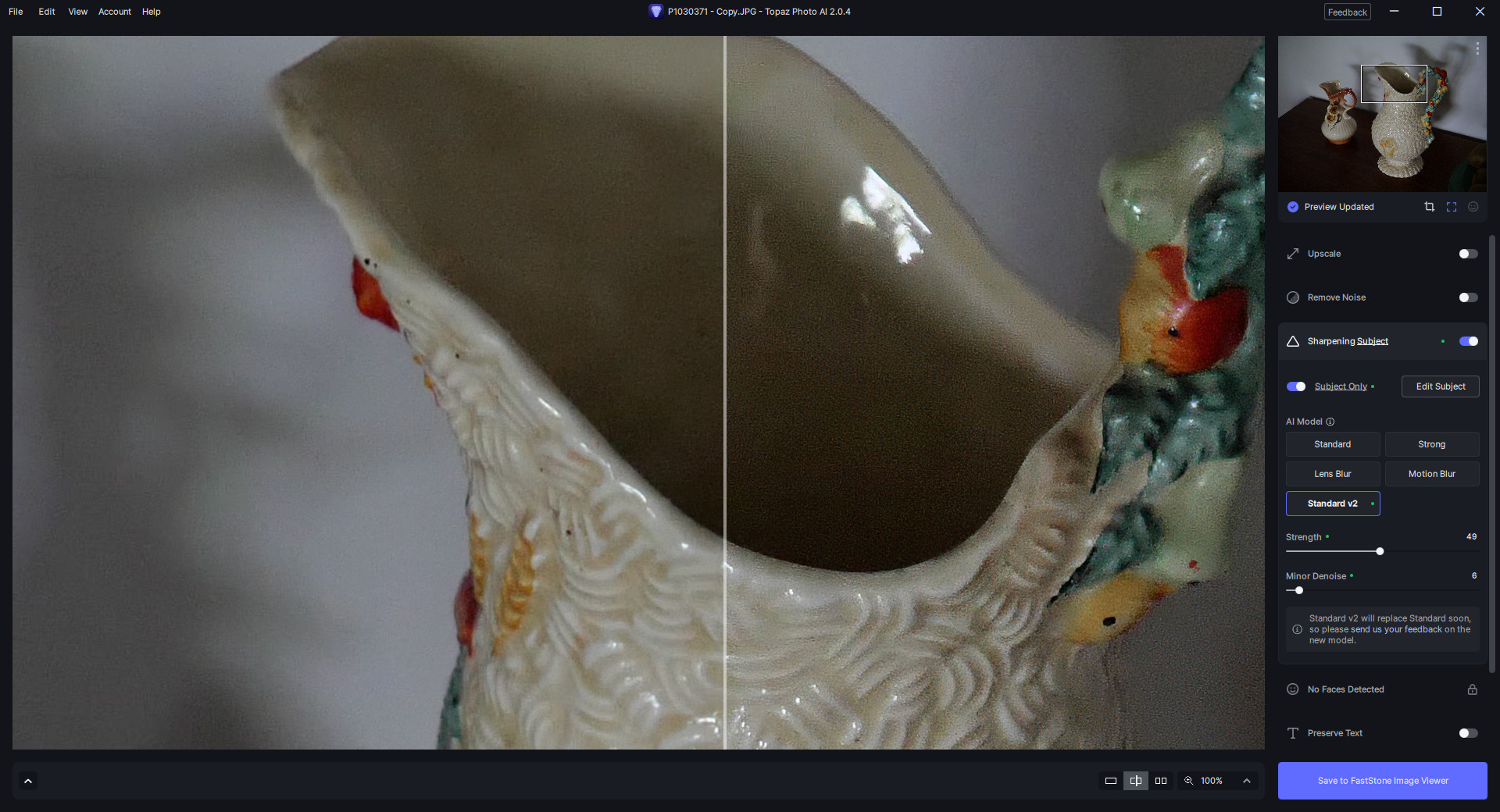Switch to side-by-side comparison view
Screen dimensions: 1500x812
(1160, 781)
